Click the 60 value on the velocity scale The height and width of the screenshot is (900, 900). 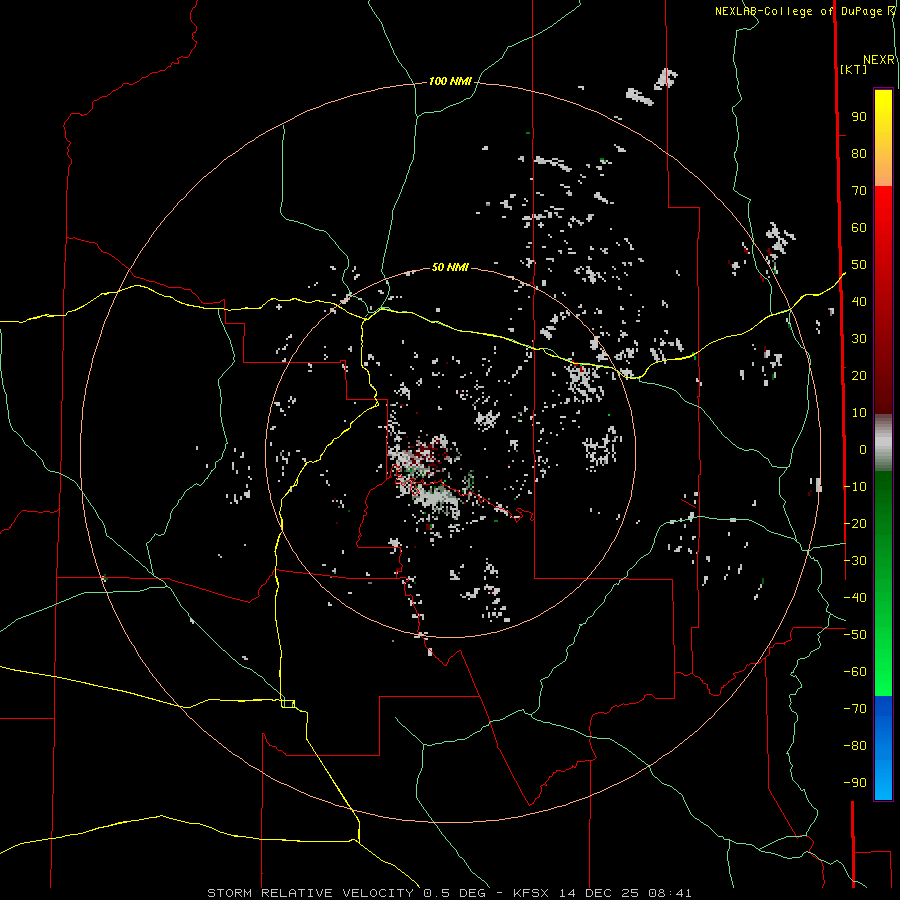pyautogui.click(x=859, y=228)
